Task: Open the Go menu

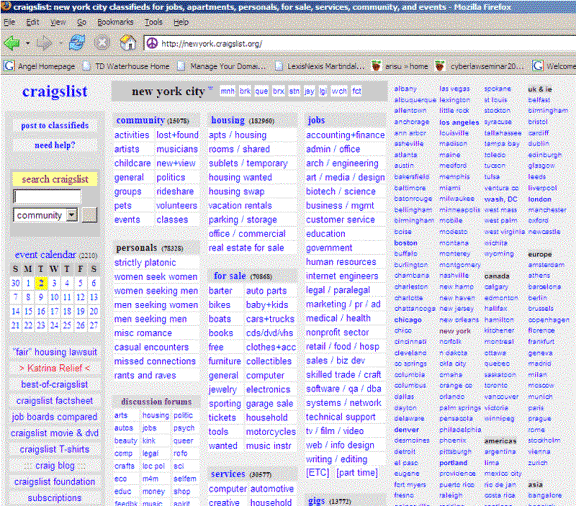Action: coord(82,22)
